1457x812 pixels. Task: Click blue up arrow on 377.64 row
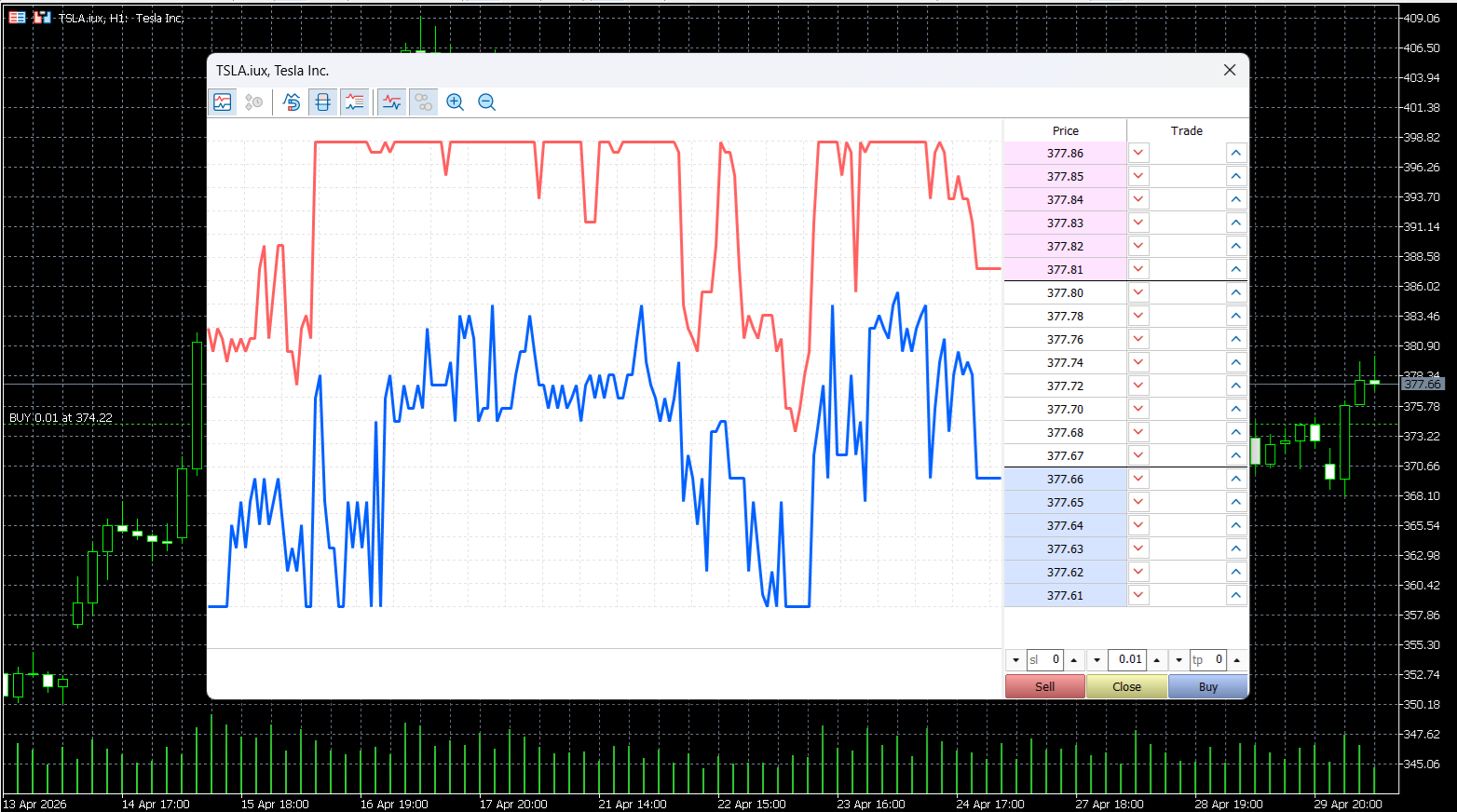pyautogui.click(x=1235, y=525)
